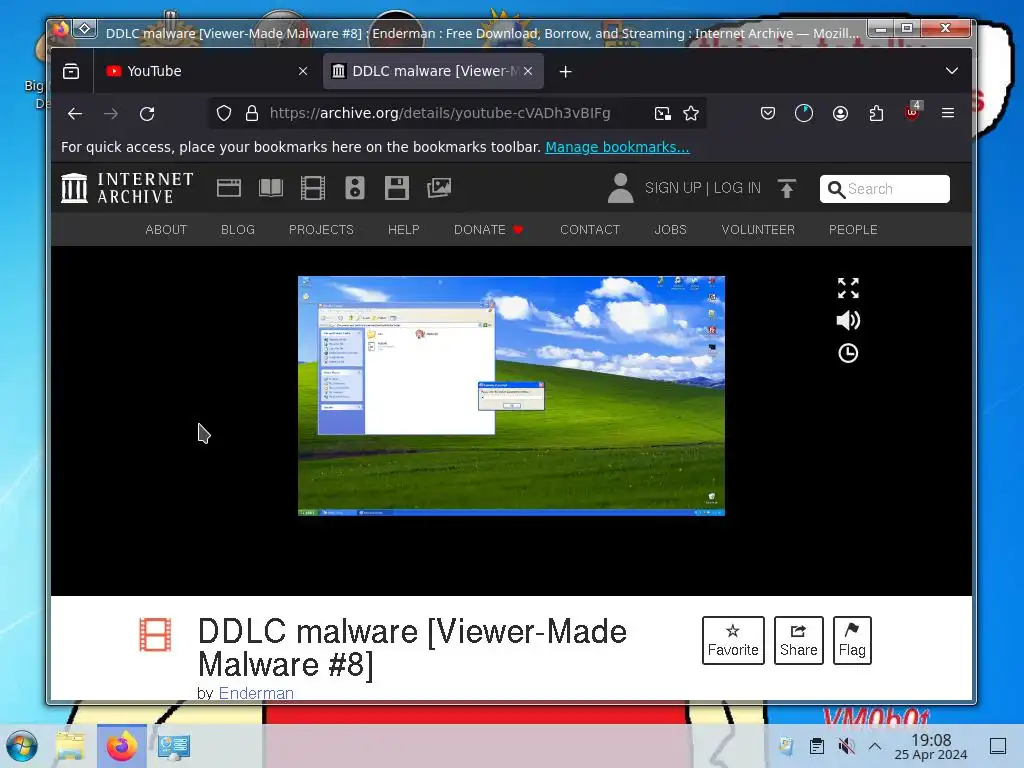Screen dimensions: 1024x768
Task: Open the DONATE menu item
Action: point(488,230)
